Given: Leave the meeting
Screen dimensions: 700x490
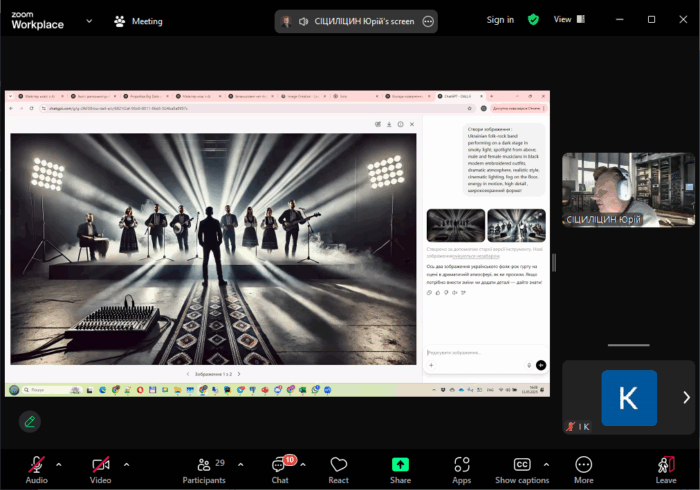Looking at the screenshot, I should (x=666, y=466).
